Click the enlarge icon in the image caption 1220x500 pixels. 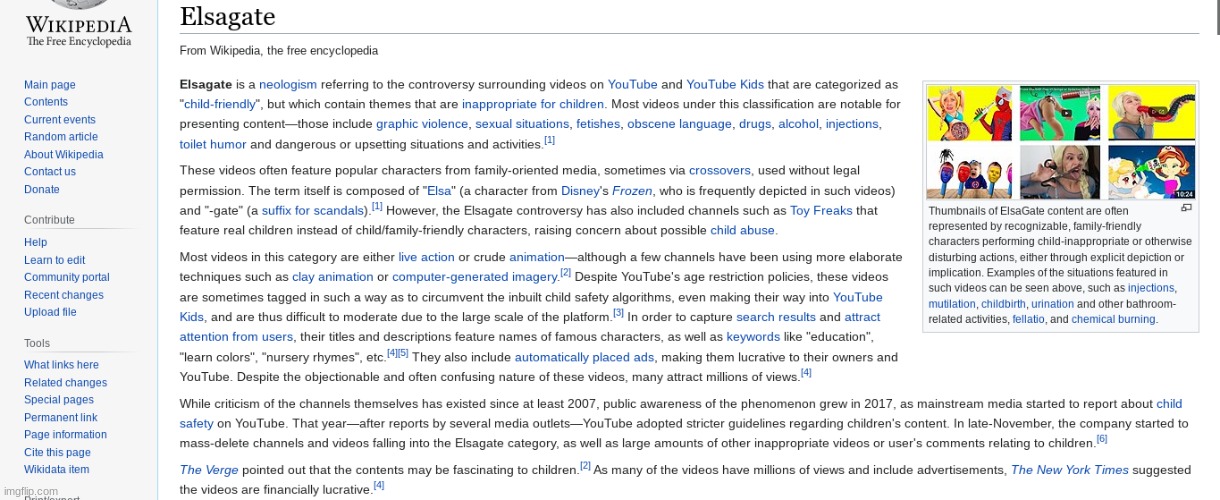tap(1186, 208)
